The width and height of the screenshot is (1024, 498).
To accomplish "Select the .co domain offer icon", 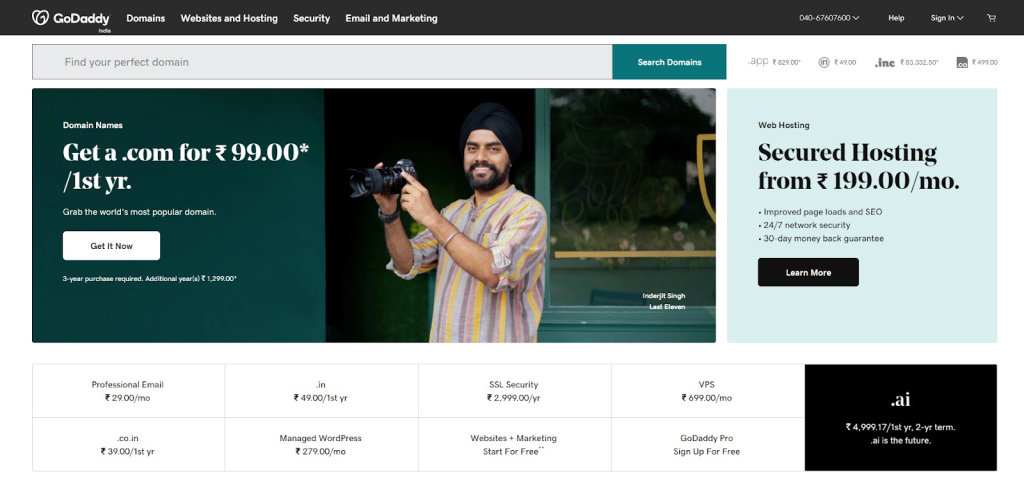I will (962, 63).
